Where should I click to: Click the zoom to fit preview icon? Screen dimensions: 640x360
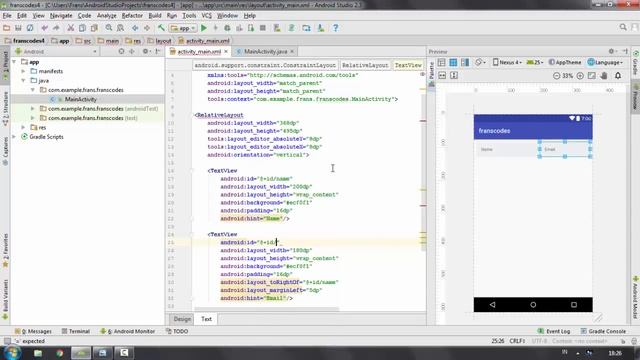[x=591, y=76]
